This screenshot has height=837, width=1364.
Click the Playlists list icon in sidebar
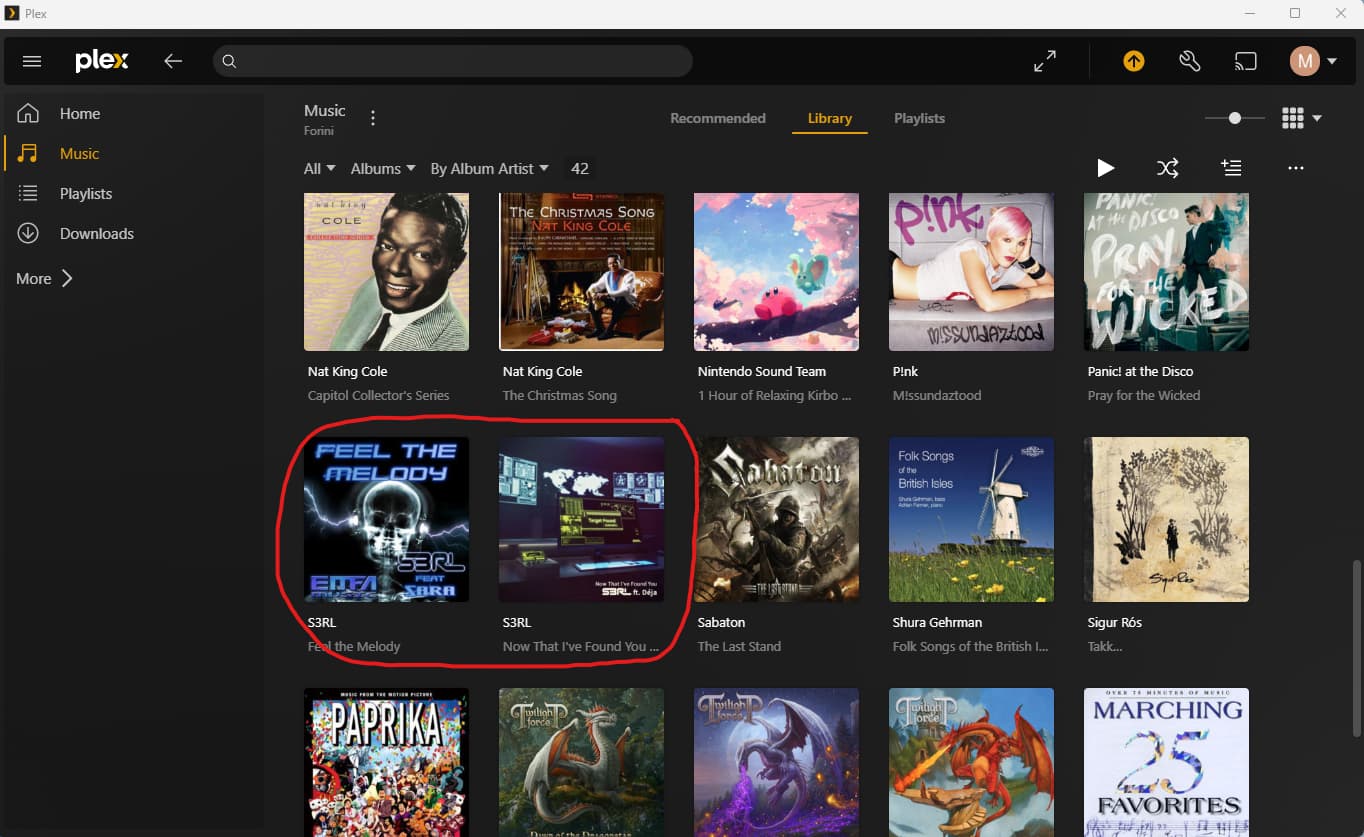tap(28, 193)
